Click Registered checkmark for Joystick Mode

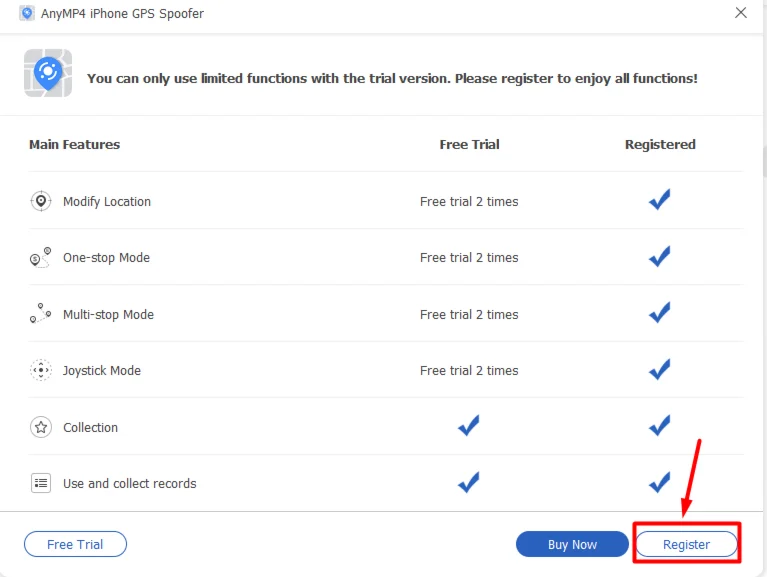click(659, 370)
